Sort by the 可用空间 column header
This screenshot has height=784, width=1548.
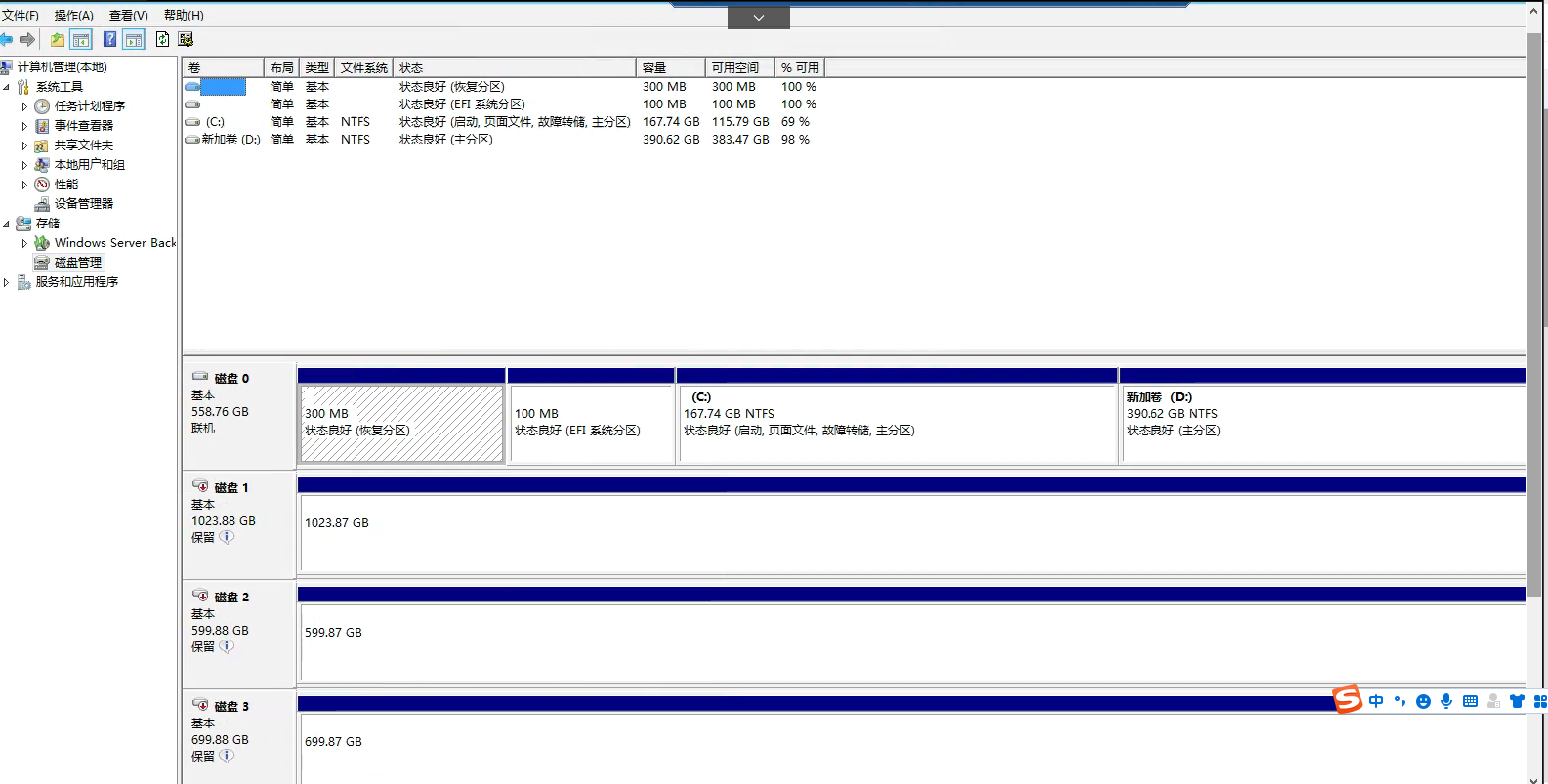[x=739, y=67]
